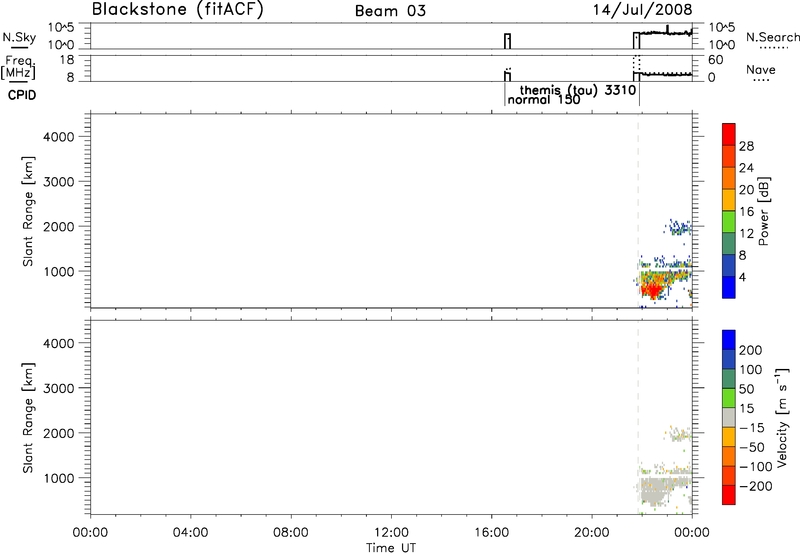
Task: Click the 'Freq. [MHz]' axis label
Action: pos(19,67)
